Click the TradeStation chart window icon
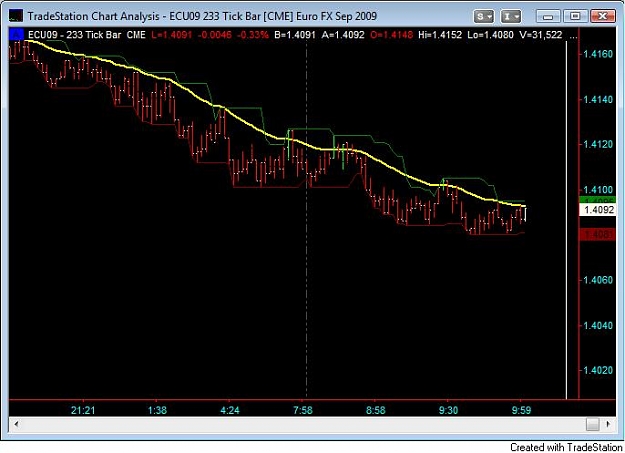 [16, 16]
